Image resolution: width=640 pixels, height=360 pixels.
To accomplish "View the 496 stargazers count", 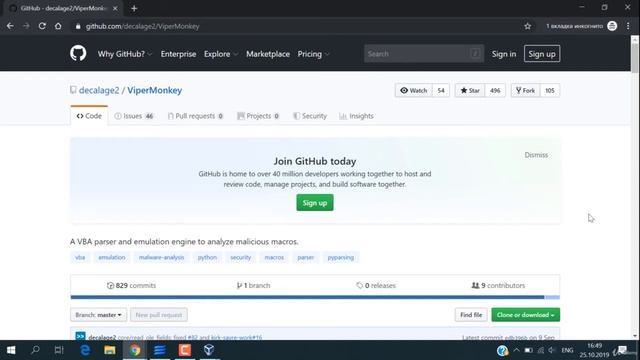I will pos(495,90).
